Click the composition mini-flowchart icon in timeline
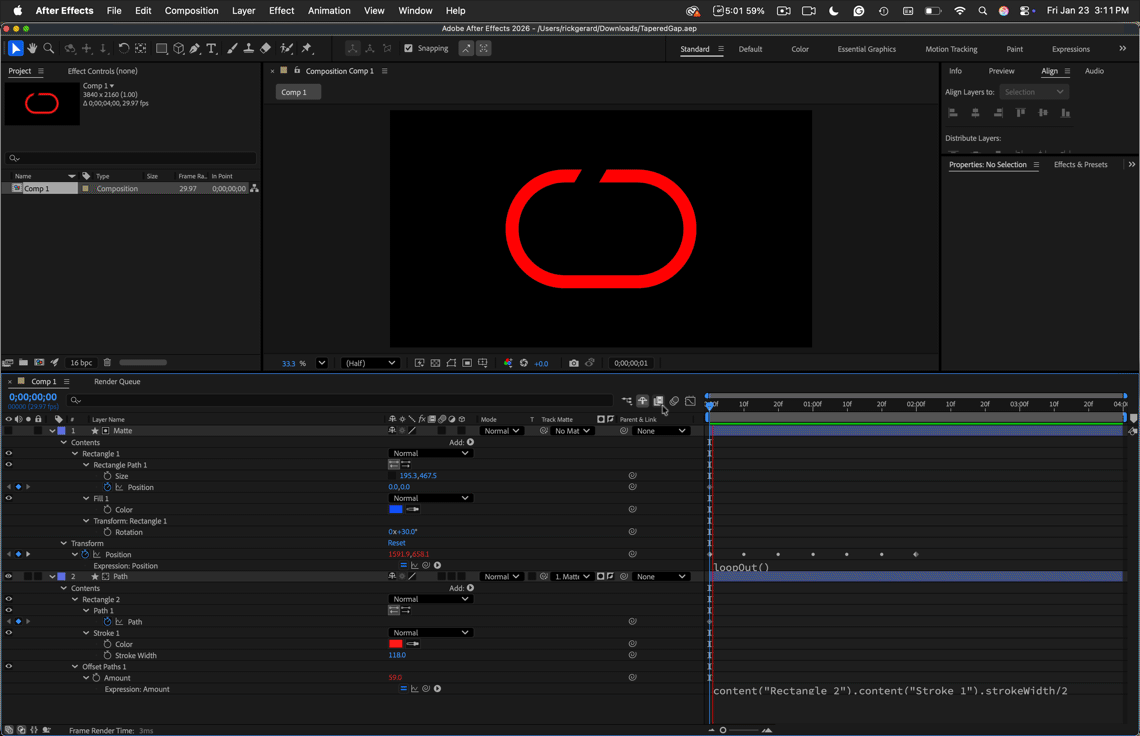This screenshot has width=1140, height=736. point(626,401)
